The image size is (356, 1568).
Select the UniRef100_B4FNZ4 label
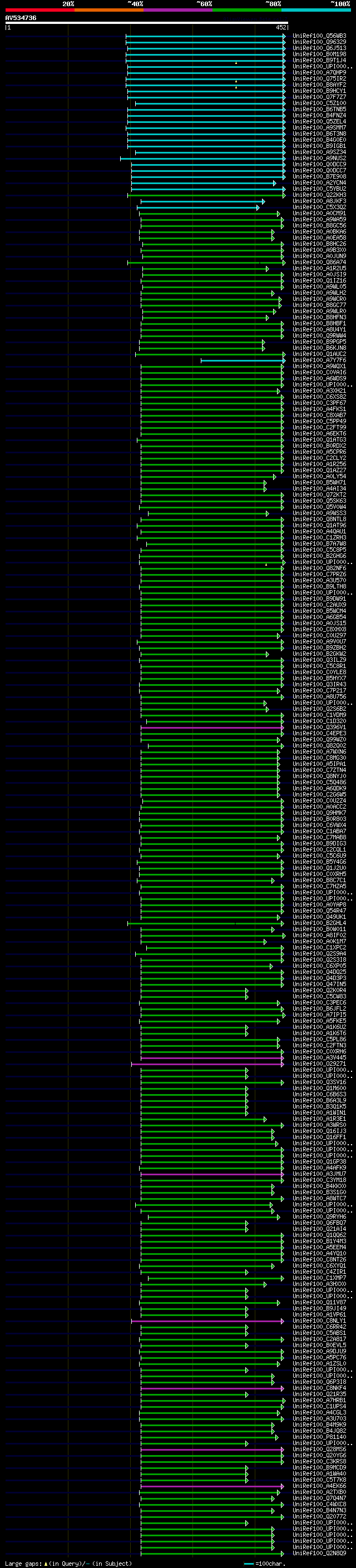319,116
